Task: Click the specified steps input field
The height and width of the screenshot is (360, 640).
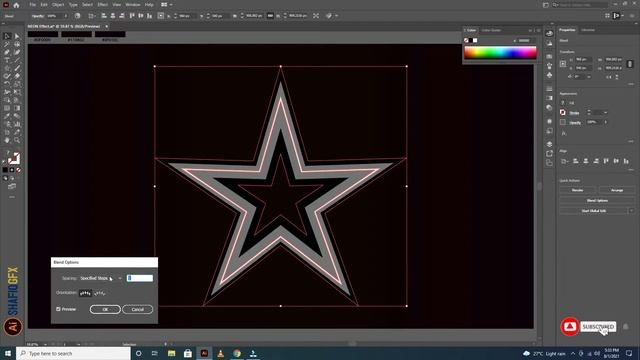Action: click(140, 278)
